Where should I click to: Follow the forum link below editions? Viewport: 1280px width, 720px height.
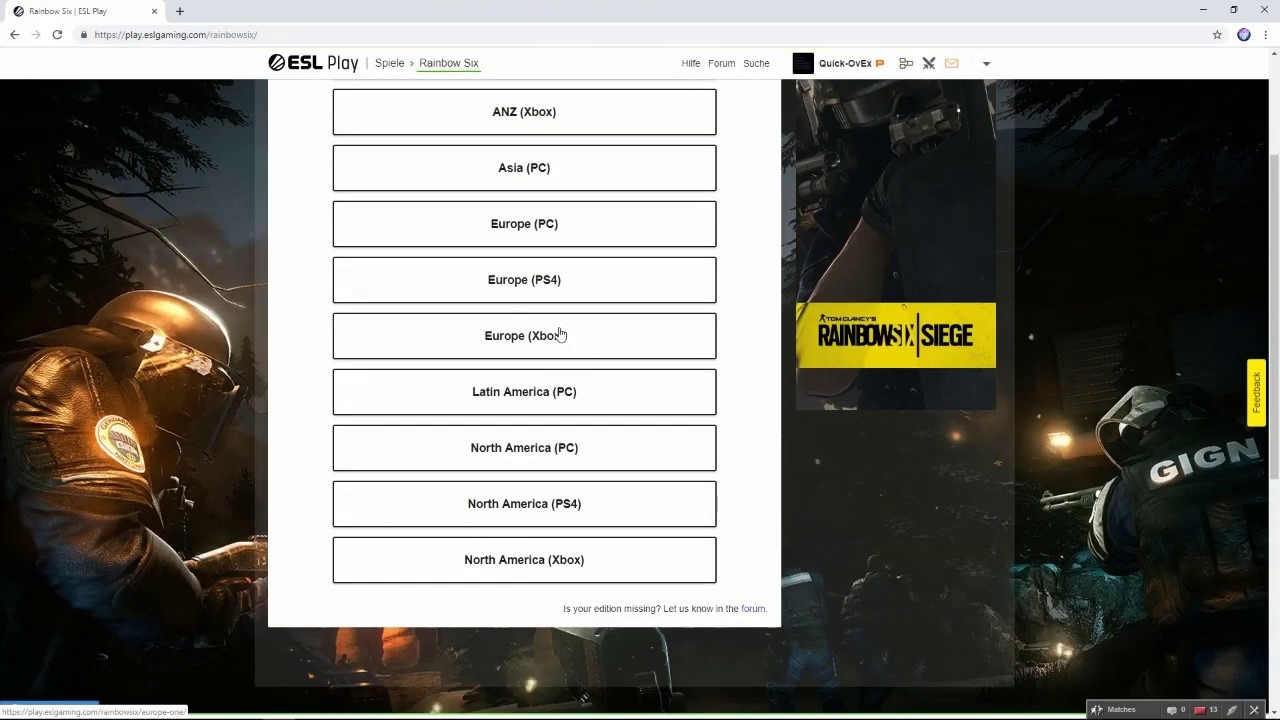(753, 609)
